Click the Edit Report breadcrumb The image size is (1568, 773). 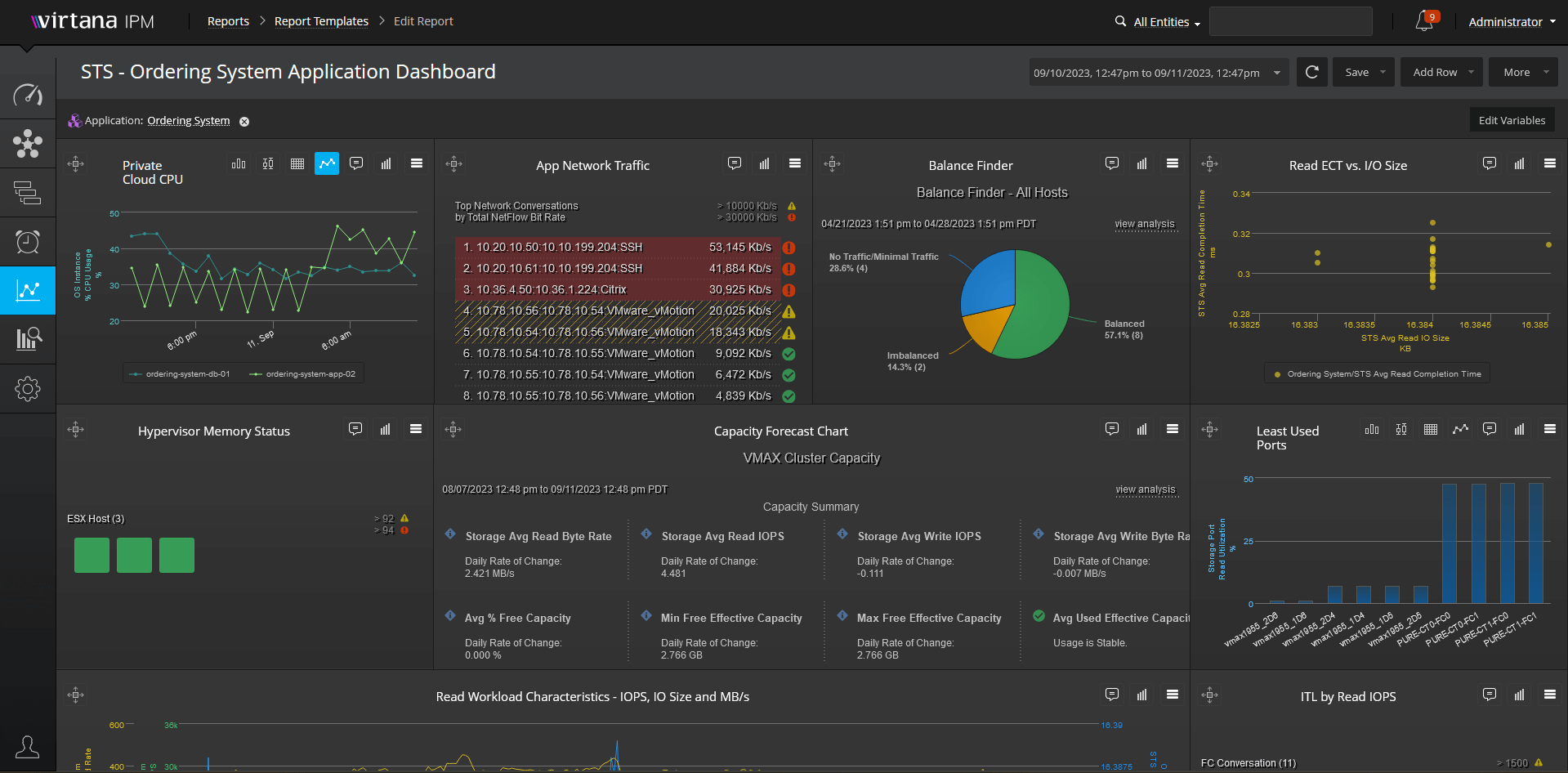click(423, 21)
